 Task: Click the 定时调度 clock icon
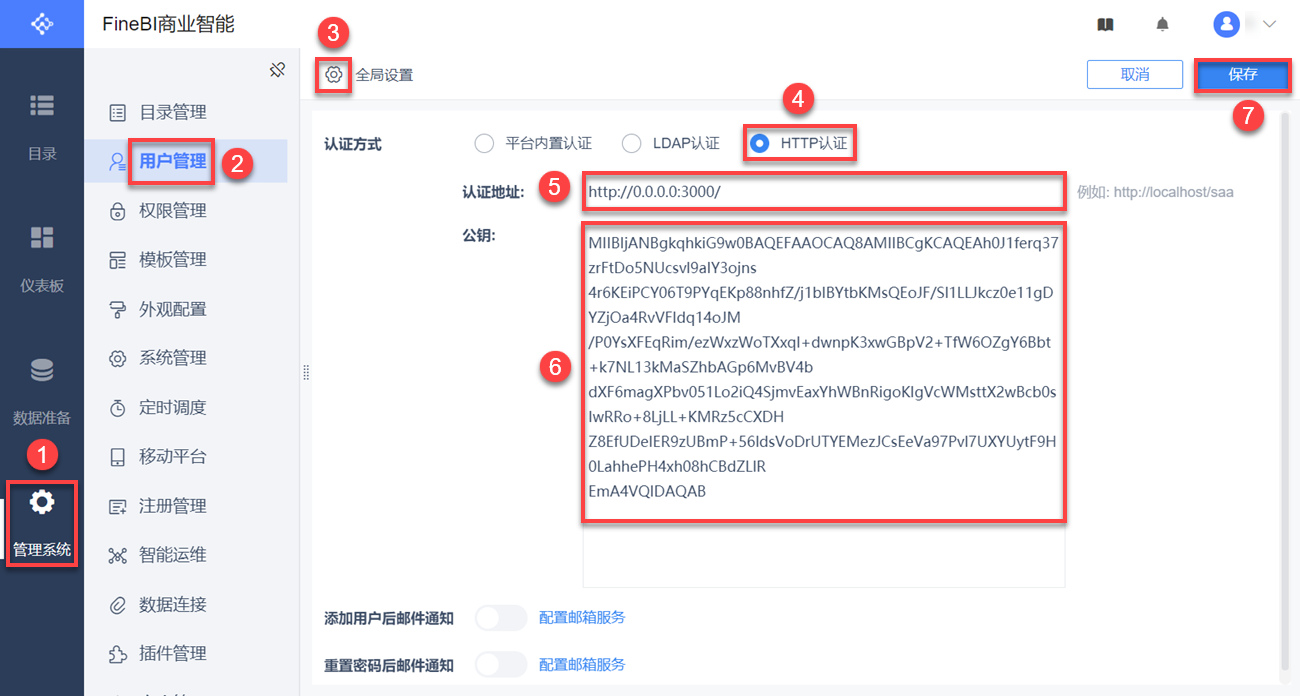pyautogui.click(x=118, y=407)
